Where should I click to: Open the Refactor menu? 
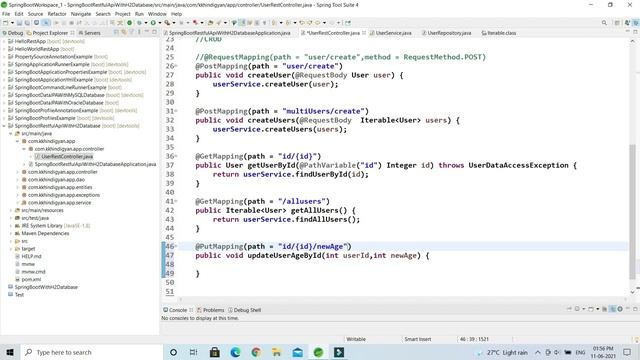click(57, 14)
